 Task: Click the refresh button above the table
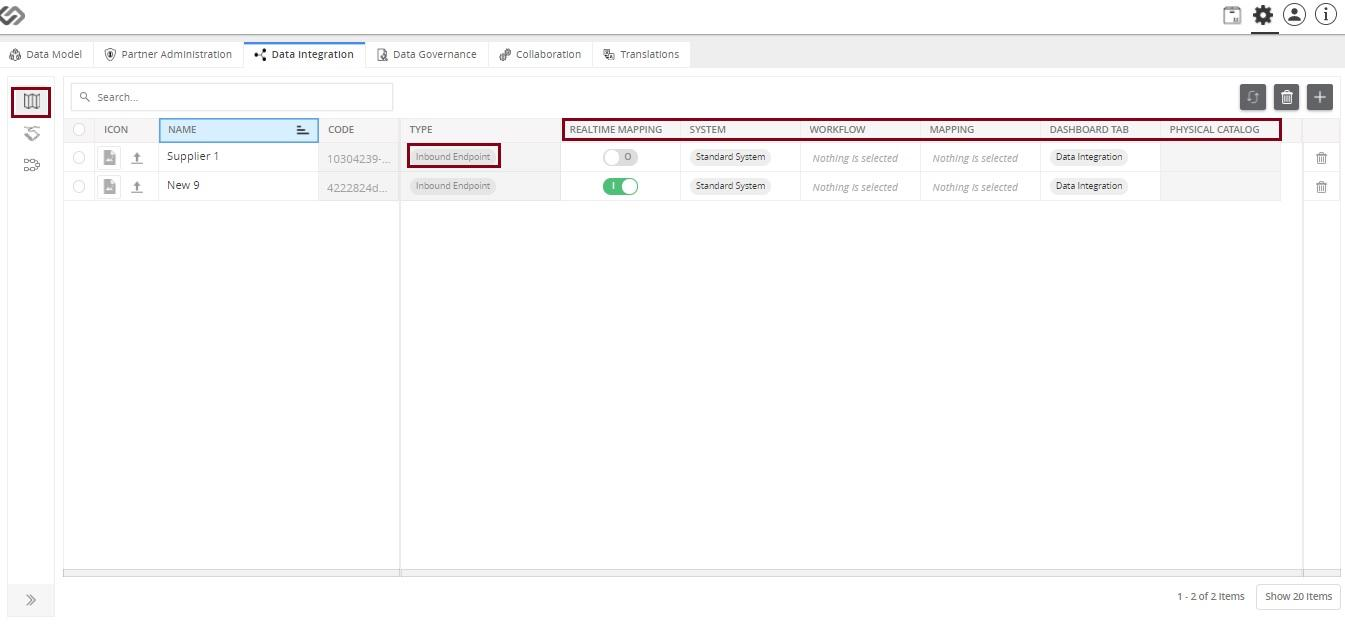1253,97
